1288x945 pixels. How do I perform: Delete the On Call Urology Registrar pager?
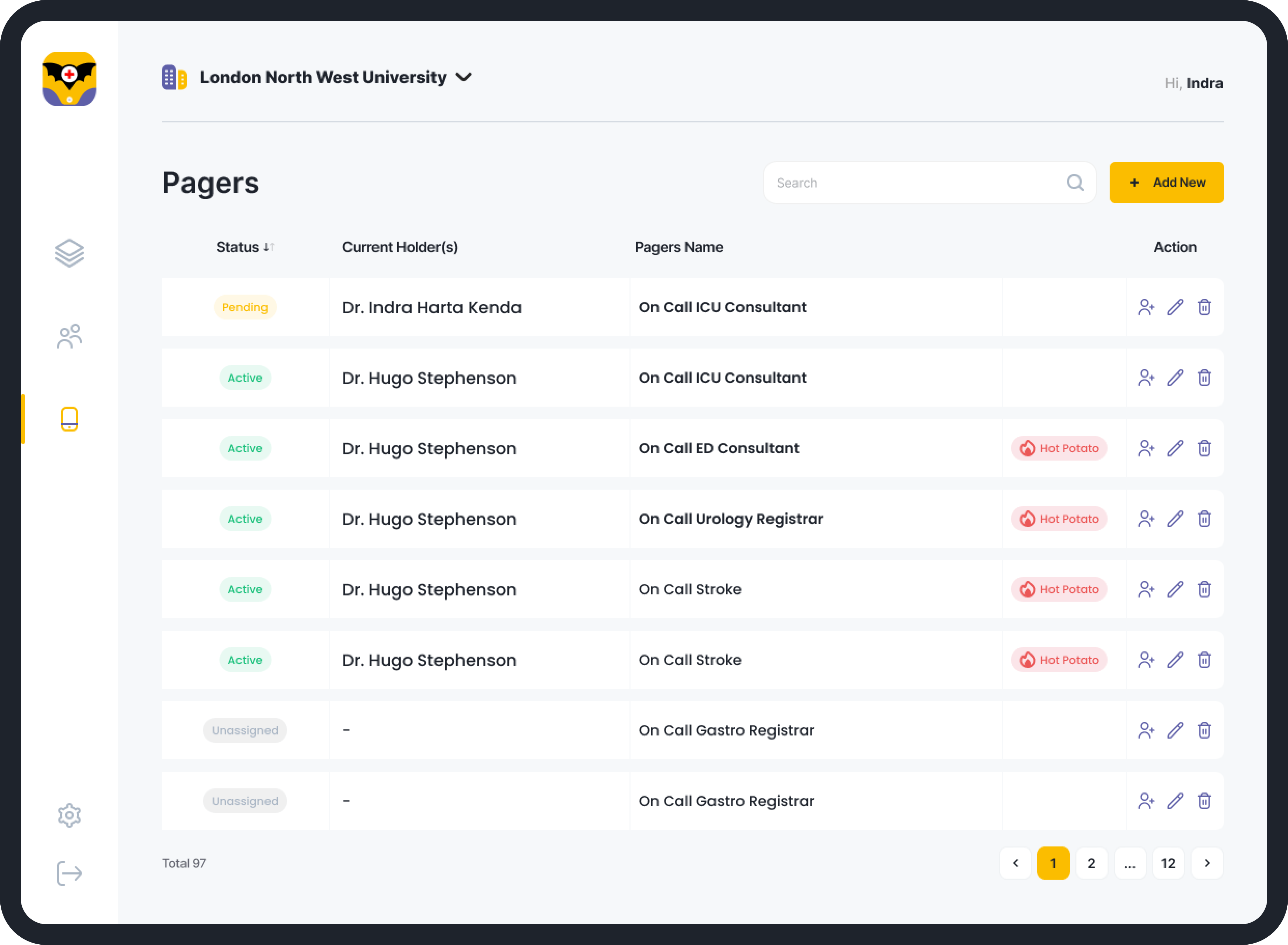pos(1204,519)
